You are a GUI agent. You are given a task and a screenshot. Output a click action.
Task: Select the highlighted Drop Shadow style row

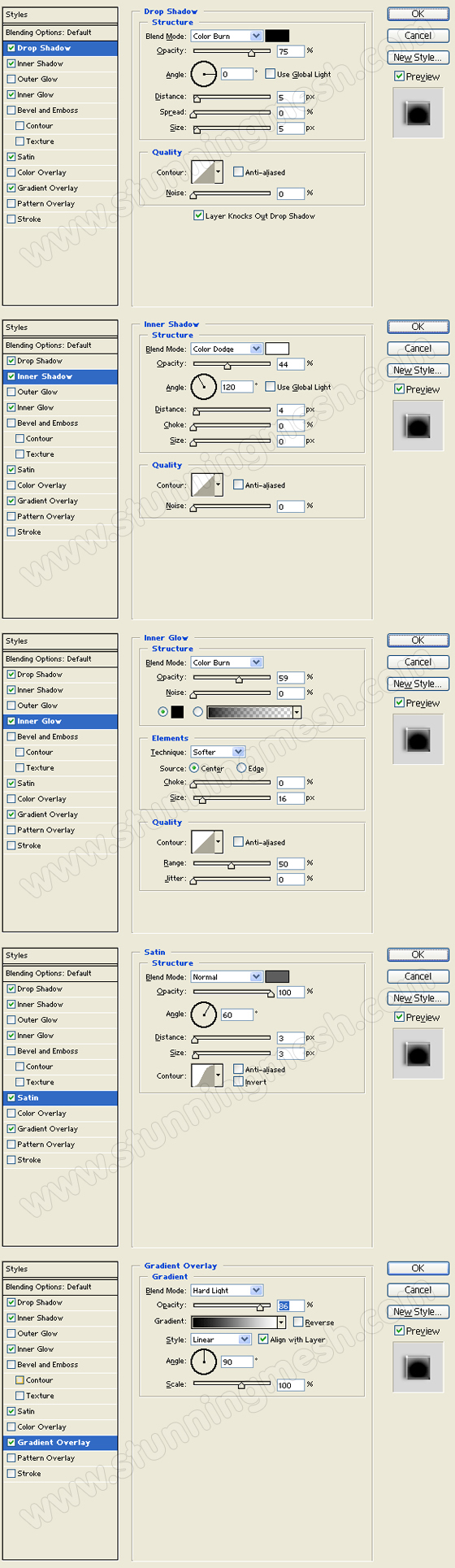(x=60, y=48)
